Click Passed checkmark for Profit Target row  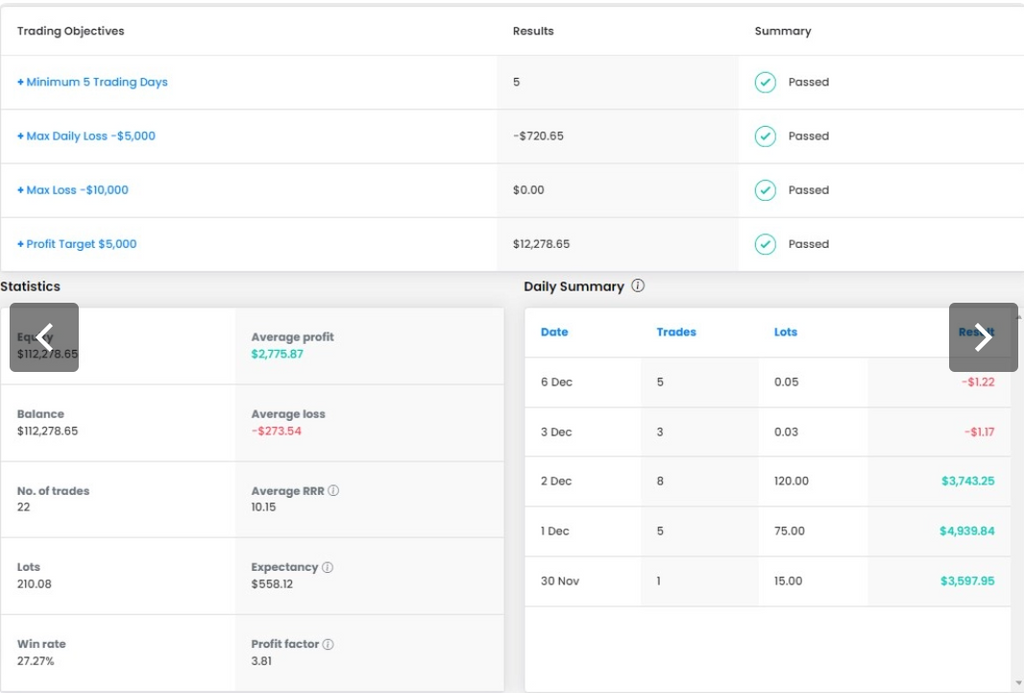click(x=765, y=244)
